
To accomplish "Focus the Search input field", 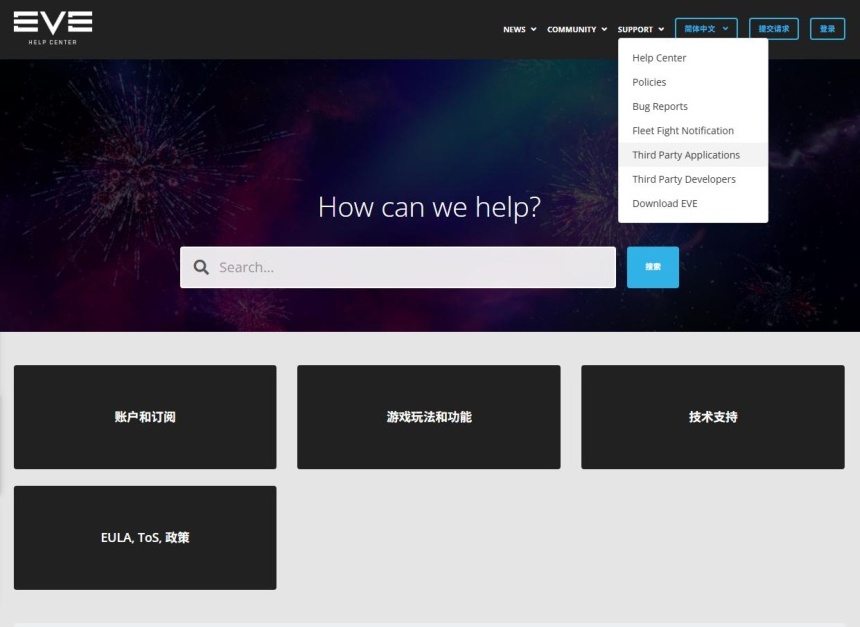I will 410,267.
